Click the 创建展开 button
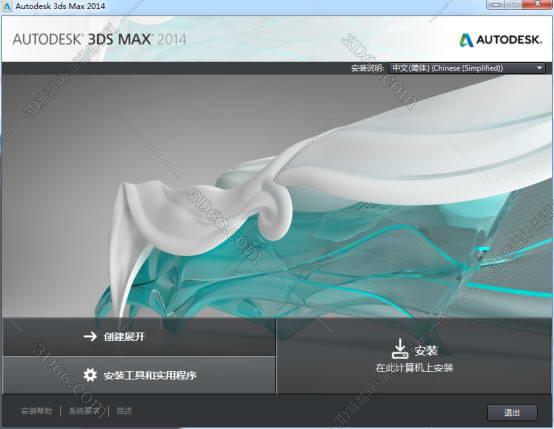The width and height of the screenshot is (554, 429). tap(139, 336)
